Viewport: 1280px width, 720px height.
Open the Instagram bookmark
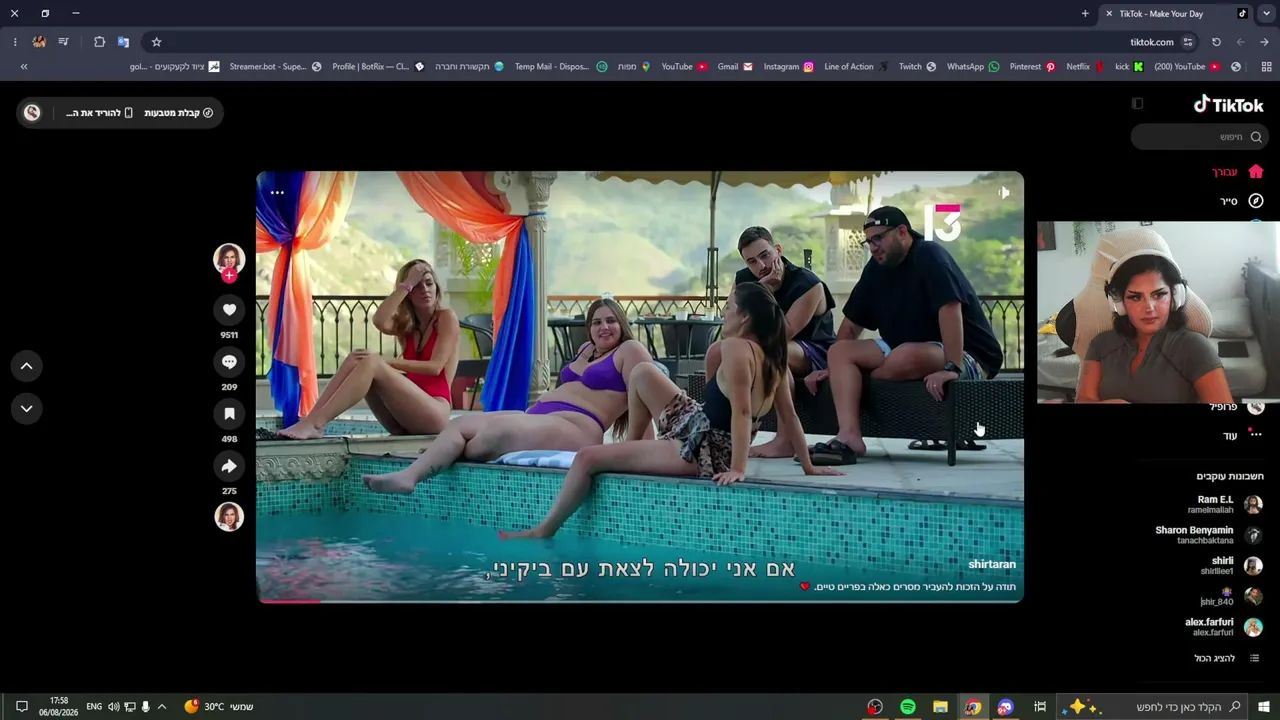tap(788, 67)
